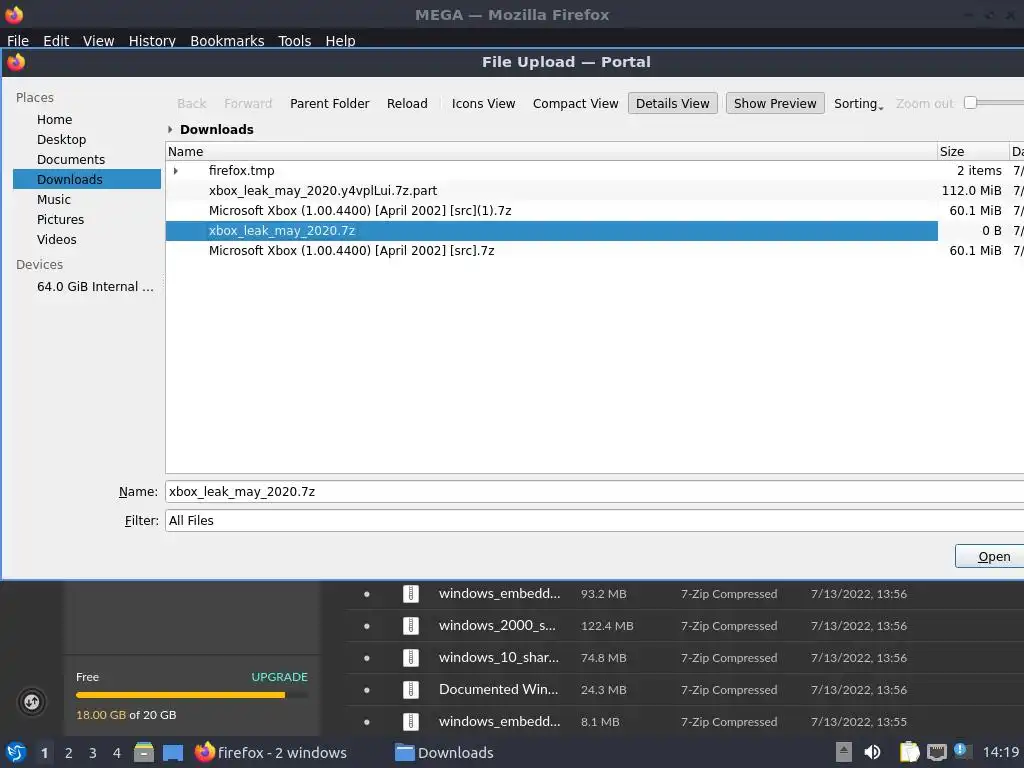Click the 93.2 MB windows_embedd... file icon
This screenshot has width=1024, height=768.
(411, 594)
